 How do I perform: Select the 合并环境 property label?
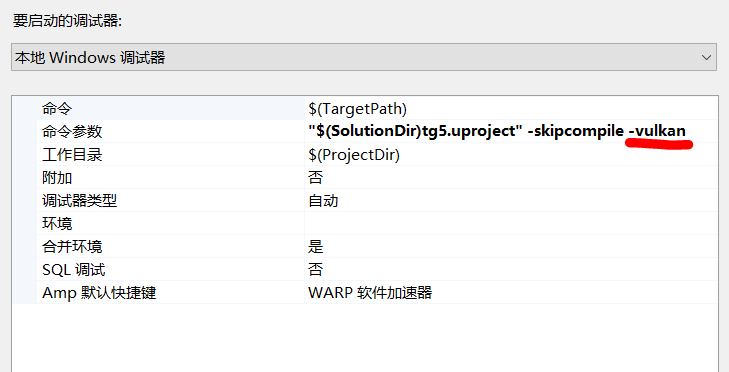click(x=72, y=246)
